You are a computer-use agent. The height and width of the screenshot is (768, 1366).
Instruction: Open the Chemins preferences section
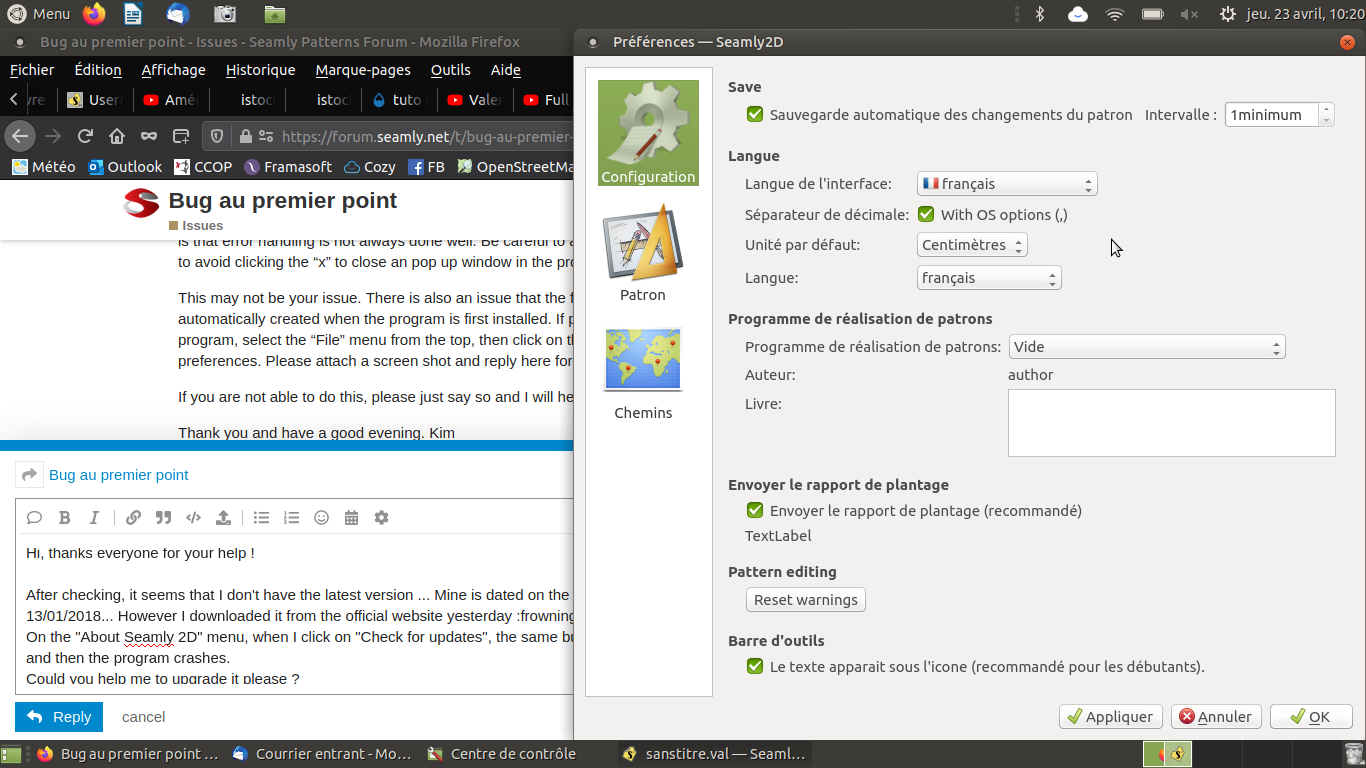(643, 371)
